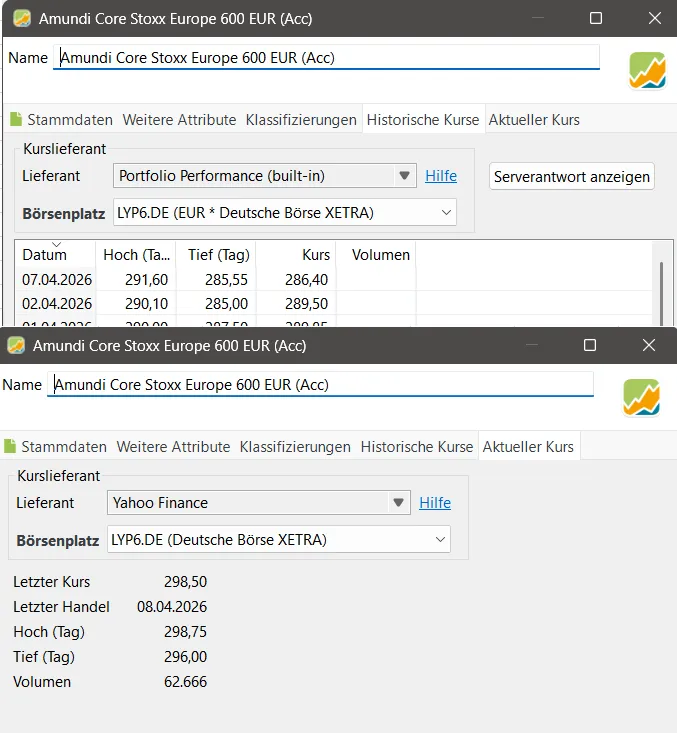Switch to Weitere Attribute tab in the historical prices dialog
Image resolution: width=677 pixels, height=733 pixels.
(179, 120)
